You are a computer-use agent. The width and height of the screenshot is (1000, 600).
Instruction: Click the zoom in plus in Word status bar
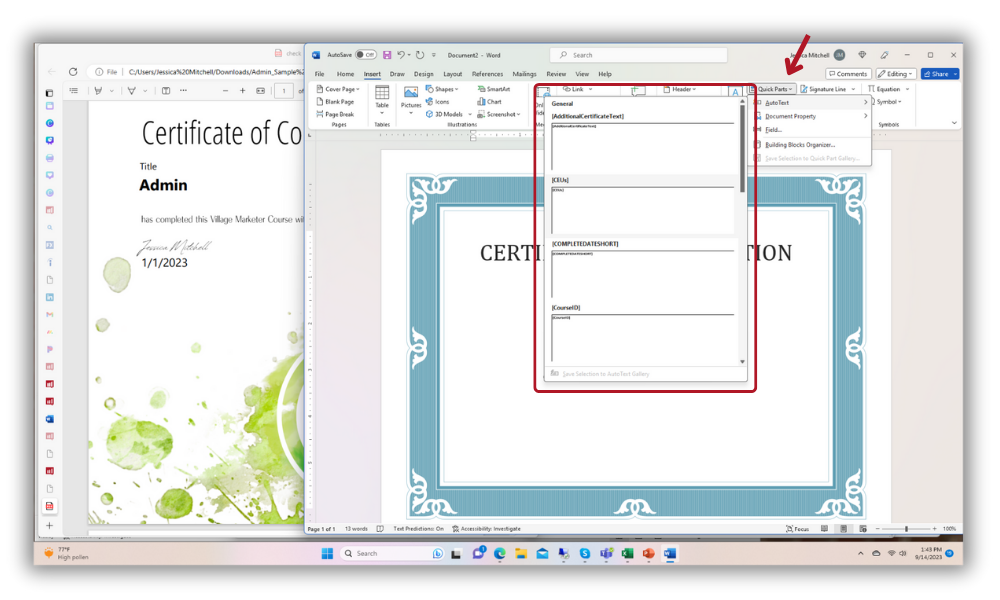[934, 529]
